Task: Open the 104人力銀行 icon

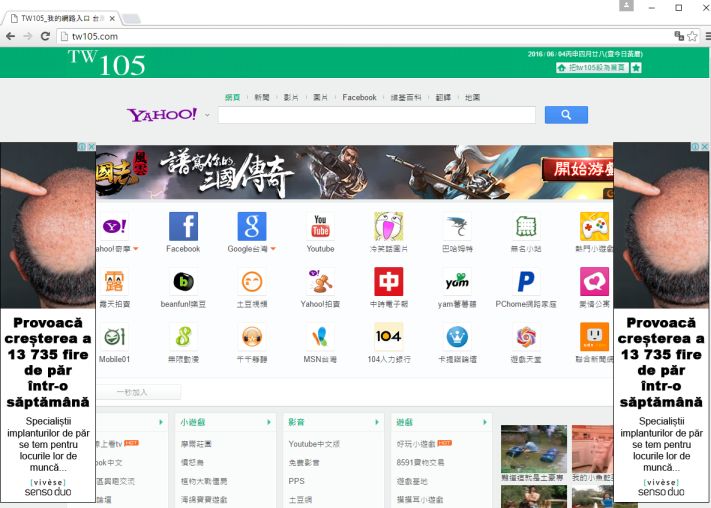Action: tap(389, 337)
